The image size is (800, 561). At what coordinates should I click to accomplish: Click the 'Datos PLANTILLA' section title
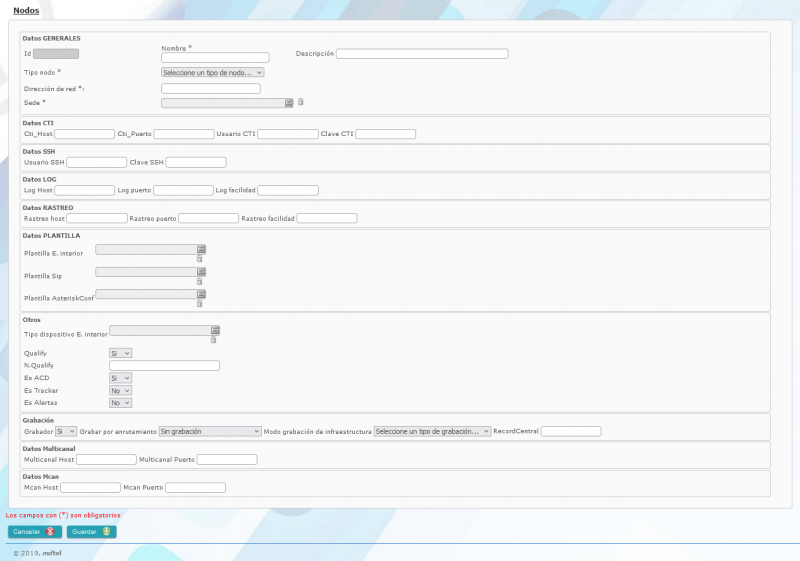[x=51, y=236]
